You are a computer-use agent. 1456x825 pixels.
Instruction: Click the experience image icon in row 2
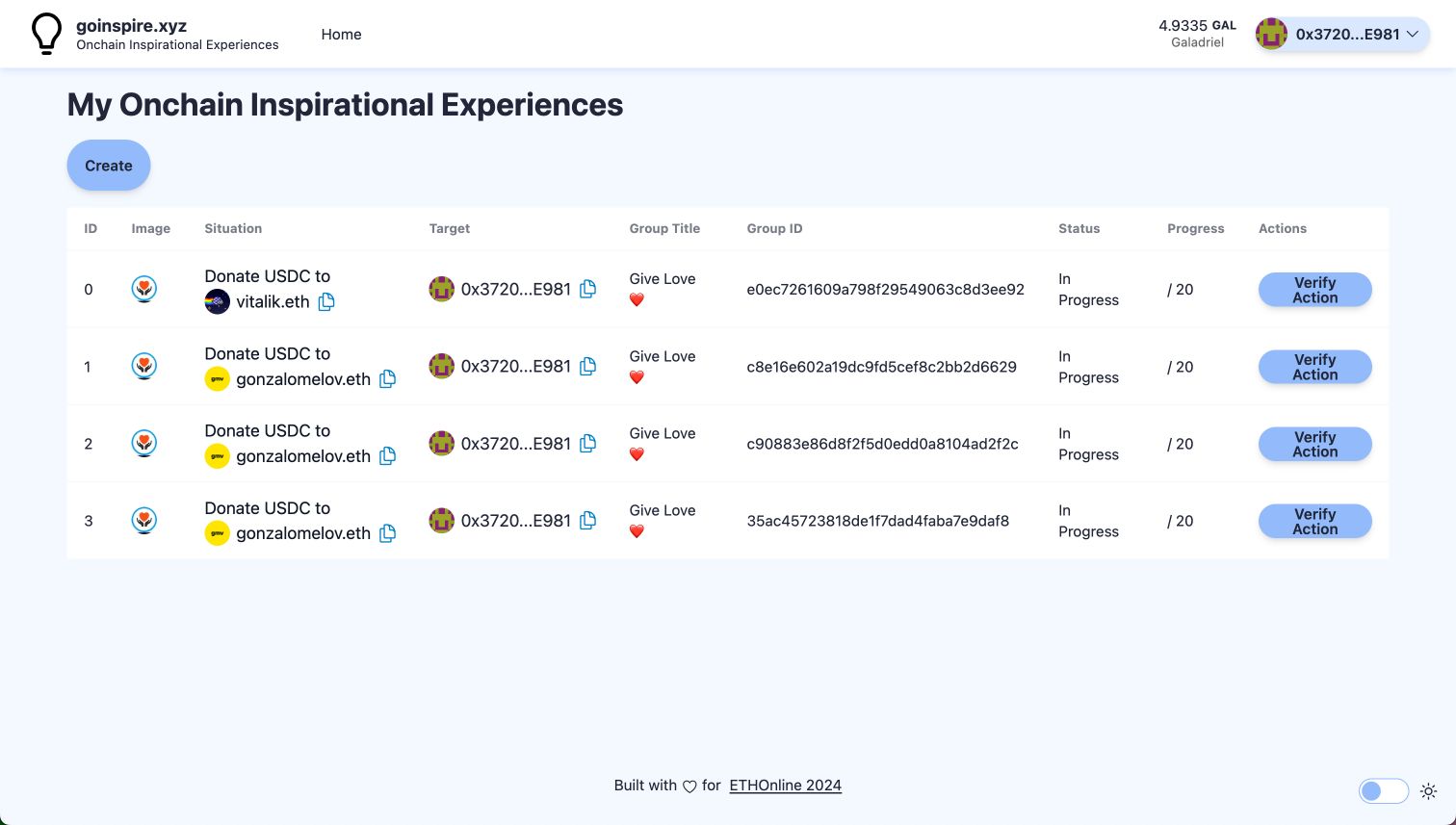click(143, 443)
